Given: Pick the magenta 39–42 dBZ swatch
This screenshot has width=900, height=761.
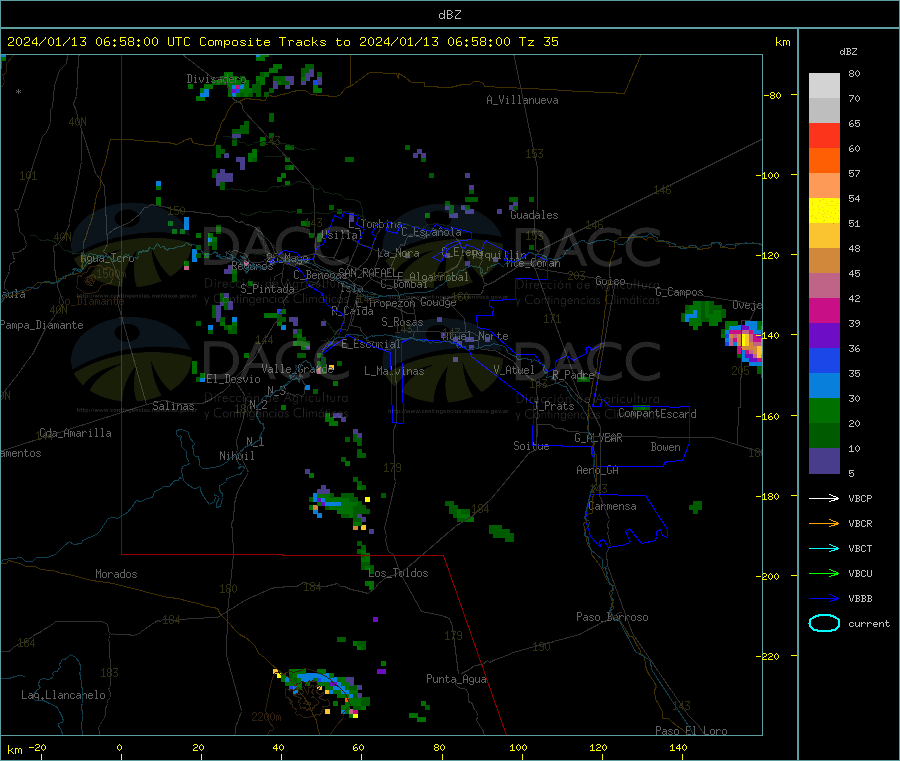Looking at the screenshot, I should 824,310.
